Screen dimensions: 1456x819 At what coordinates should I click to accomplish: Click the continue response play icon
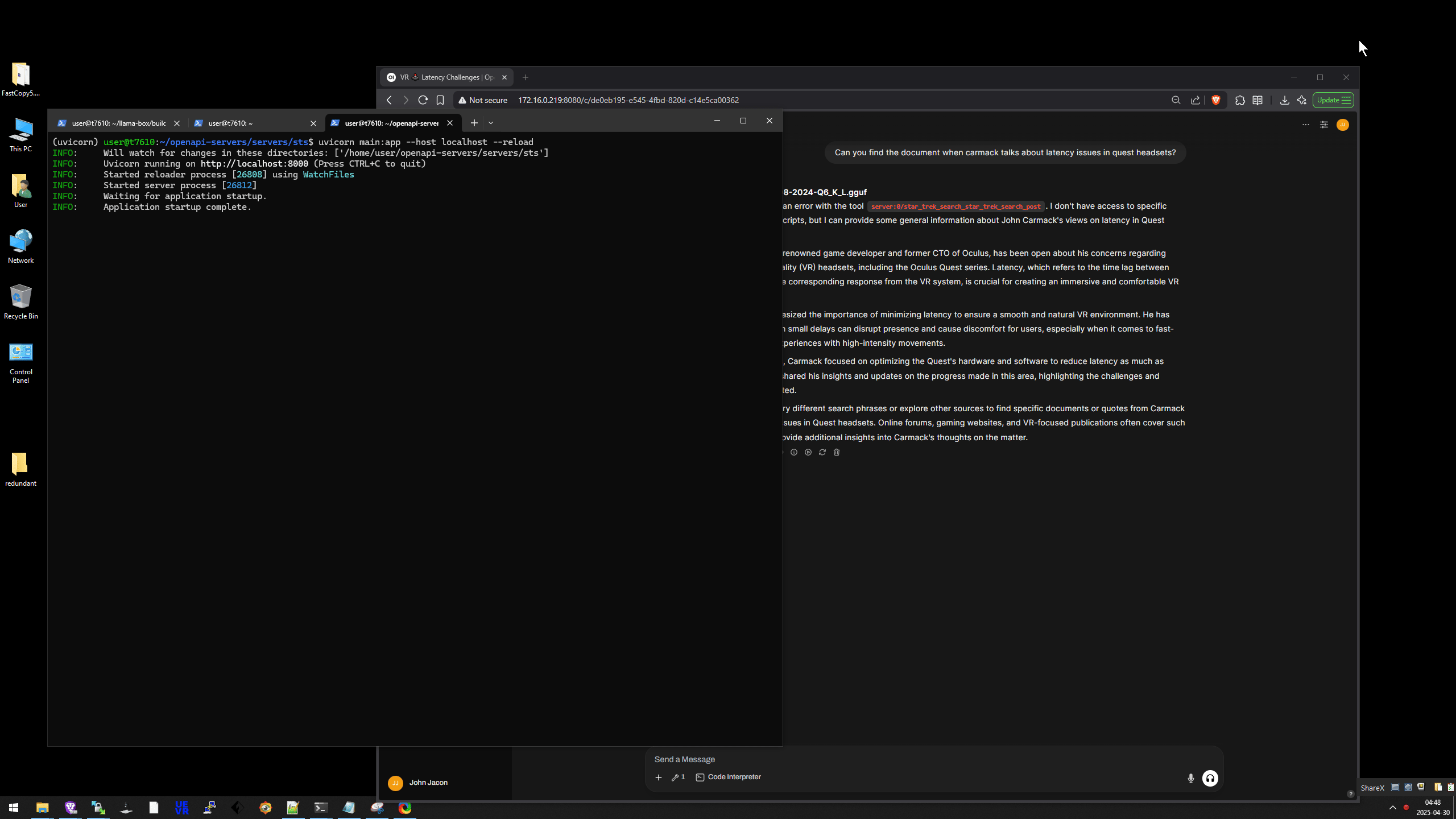808,452
